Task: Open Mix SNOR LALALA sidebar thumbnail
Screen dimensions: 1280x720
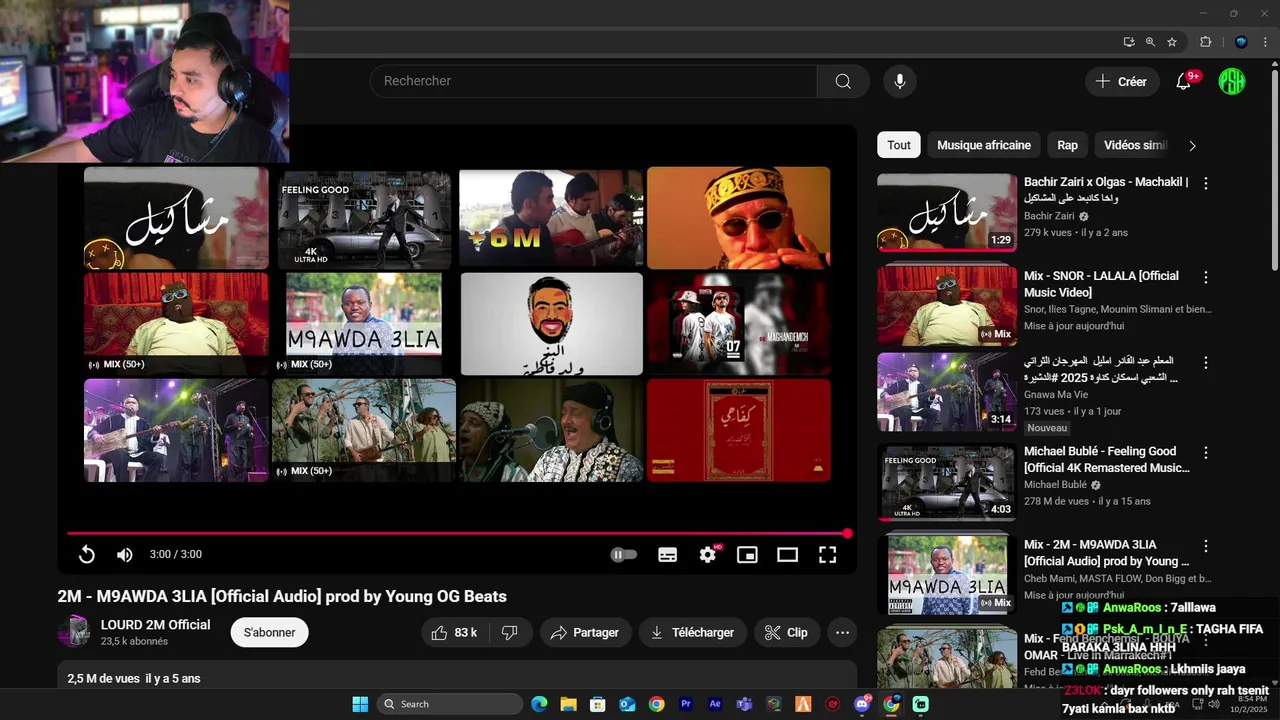Action: pos(947,304)
